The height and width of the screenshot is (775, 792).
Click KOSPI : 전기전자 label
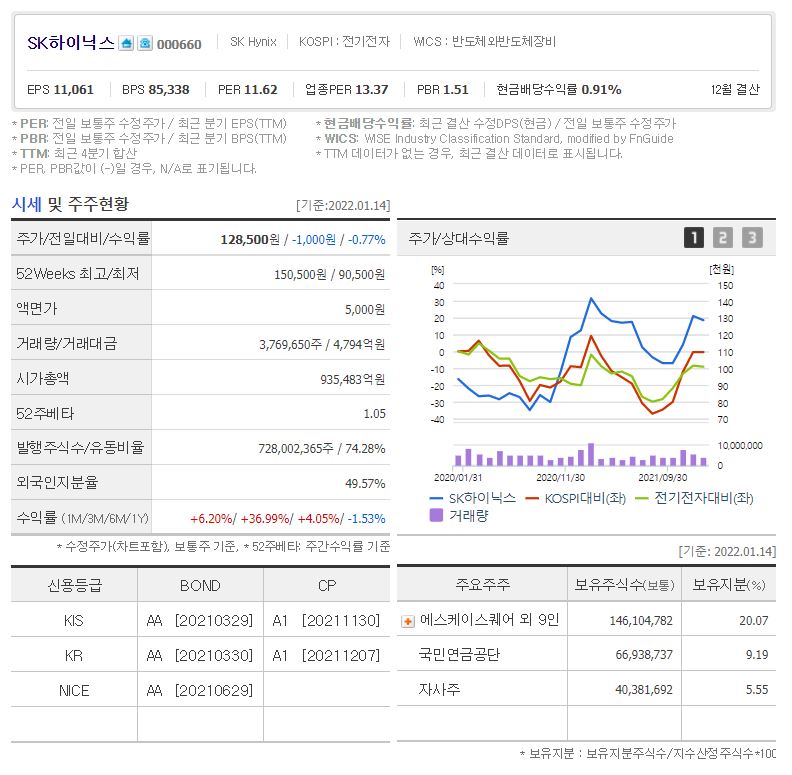[x=344, y=42]
